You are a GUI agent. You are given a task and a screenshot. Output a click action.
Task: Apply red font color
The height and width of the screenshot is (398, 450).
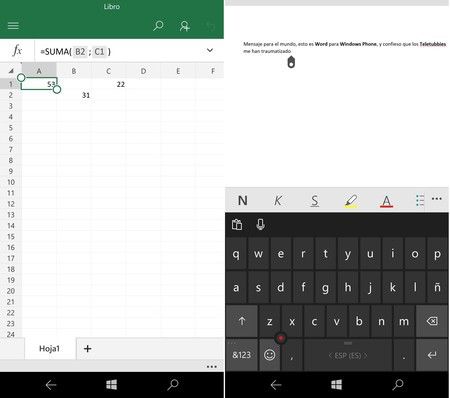[x=386, y=201]
